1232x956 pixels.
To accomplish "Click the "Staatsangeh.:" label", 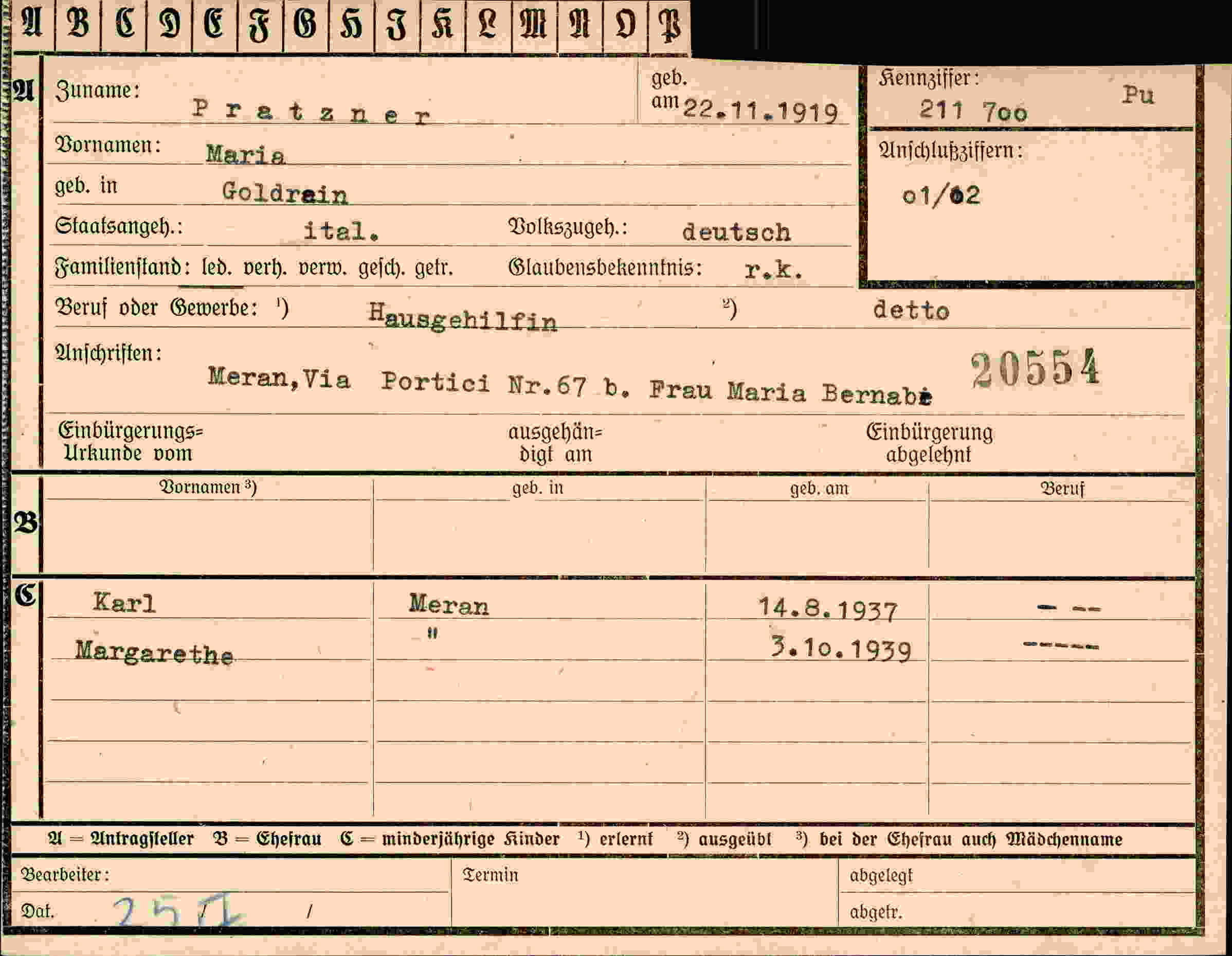I will click(x=118, y=226).
